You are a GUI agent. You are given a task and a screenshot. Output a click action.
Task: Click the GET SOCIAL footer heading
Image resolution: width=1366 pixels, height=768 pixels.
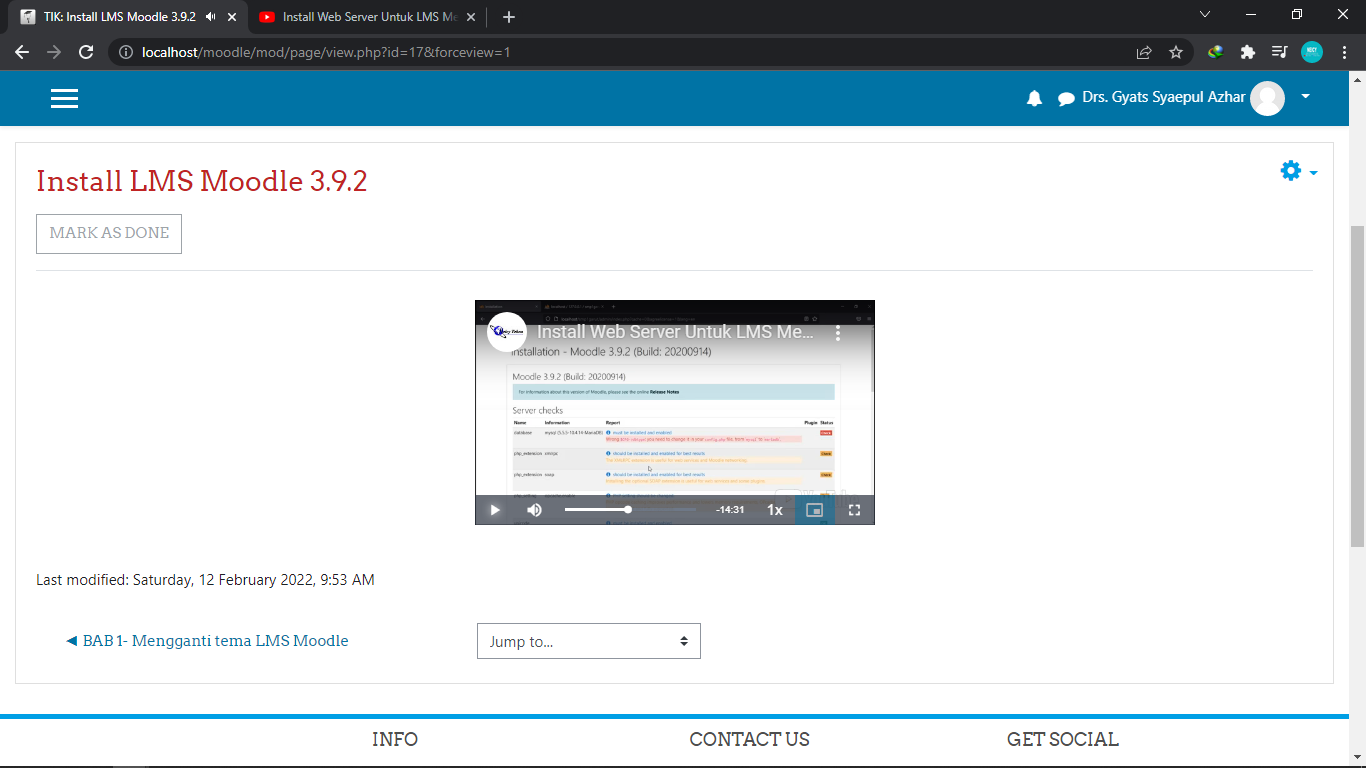(1063, 740)
